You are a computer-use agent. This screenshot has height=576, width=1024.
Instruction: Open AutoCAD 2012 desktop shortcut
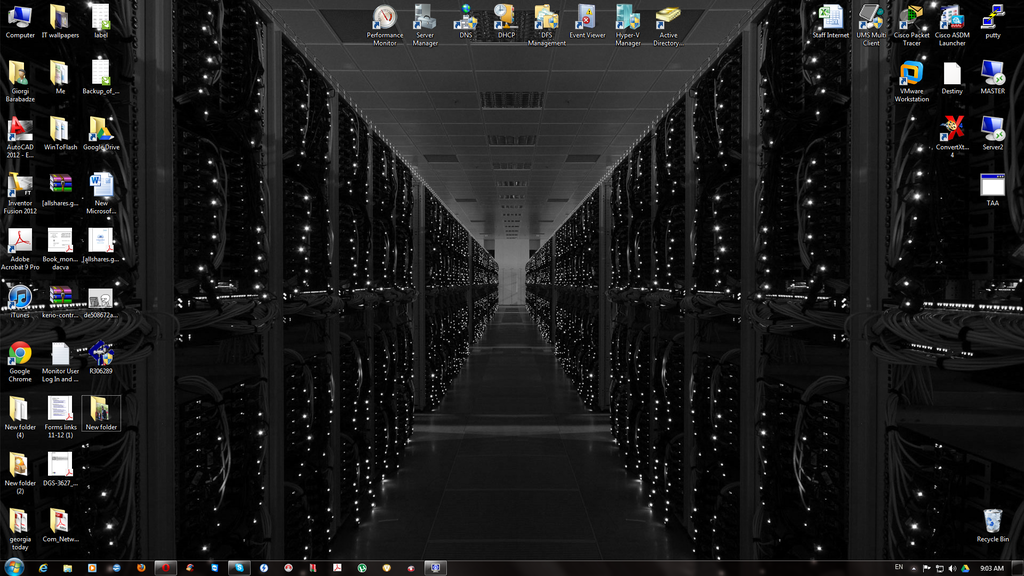[x=20, y=131]
